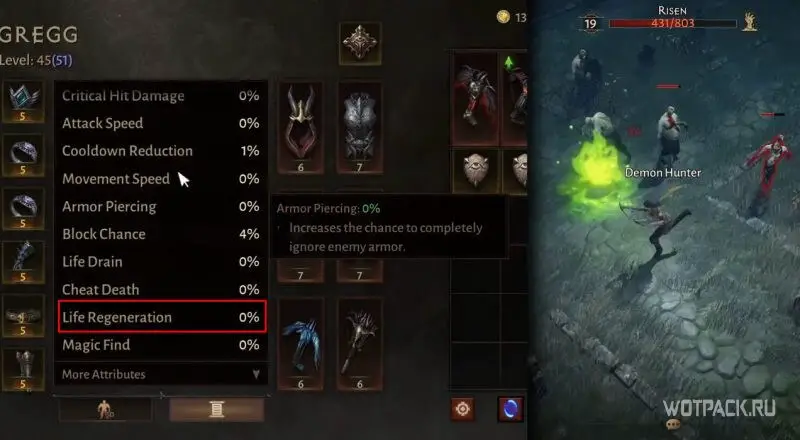Choose the winged armor inventory item
The width and height of the screenshot is (800, 440).
tap(475, 98)
